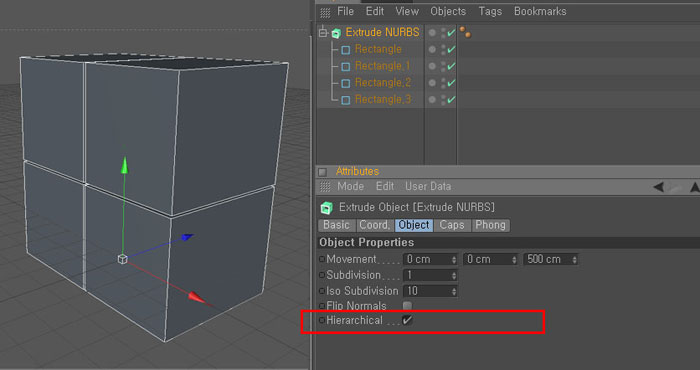Viewport: 700px width, 370px height.
Task: Toggle Rectangle layer dot
Action: [x=432, y=49]
